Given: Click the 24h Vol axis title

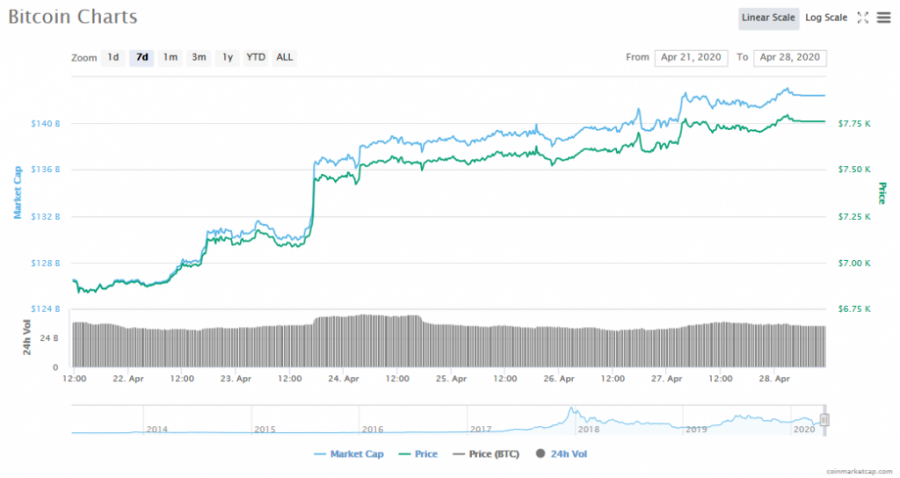Looking at the screenshot, I should click(x=26, y=337).
